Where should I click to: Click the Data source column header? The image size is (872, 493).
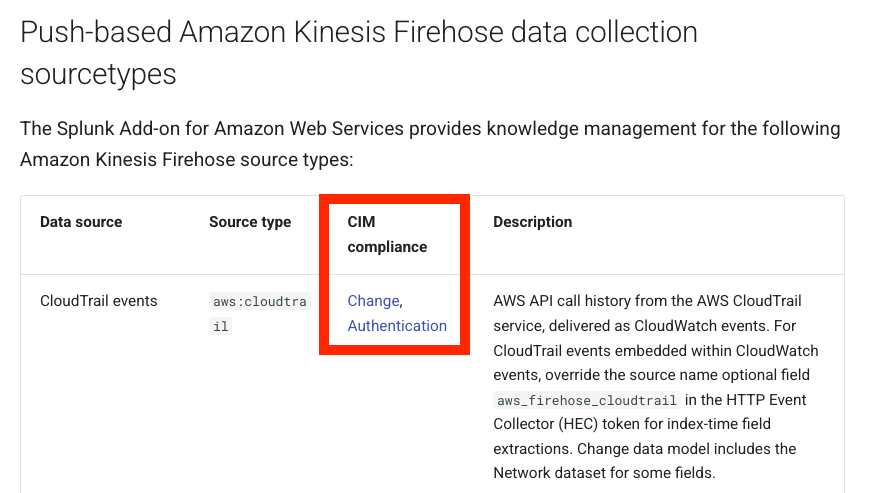coord(81,222)
